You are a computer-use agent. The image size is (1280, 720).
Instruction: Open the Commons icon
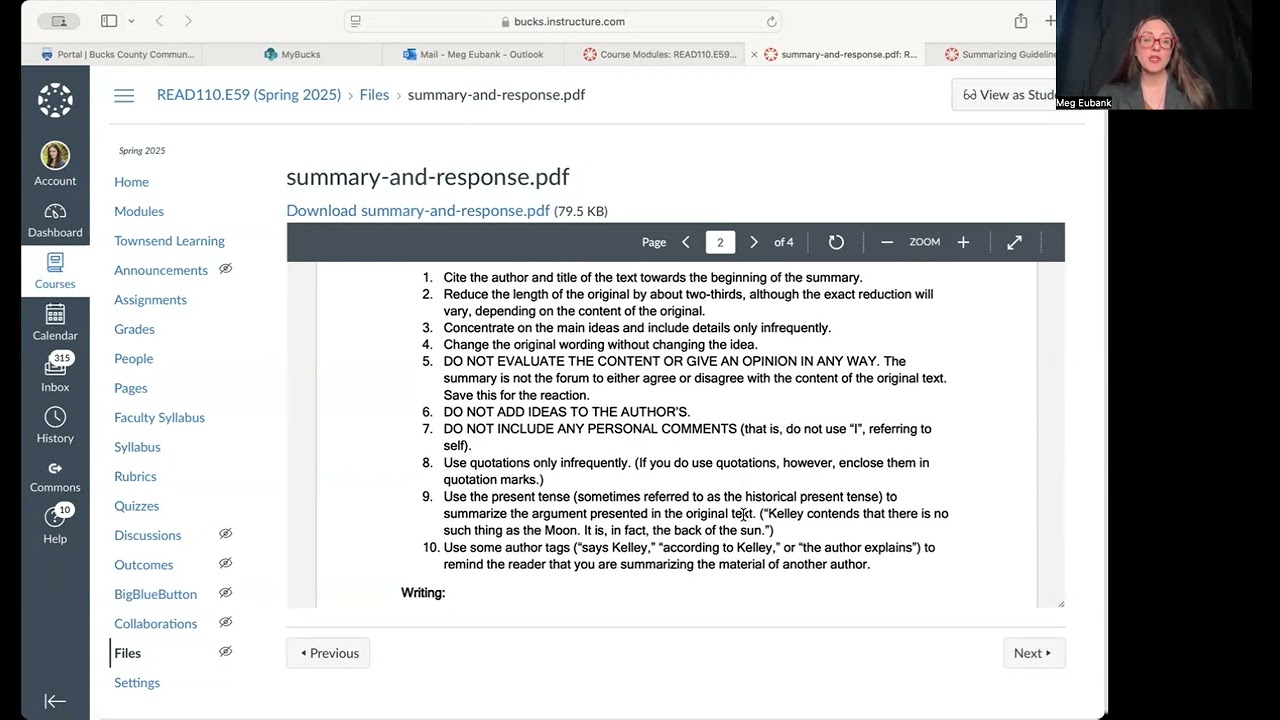55,468
